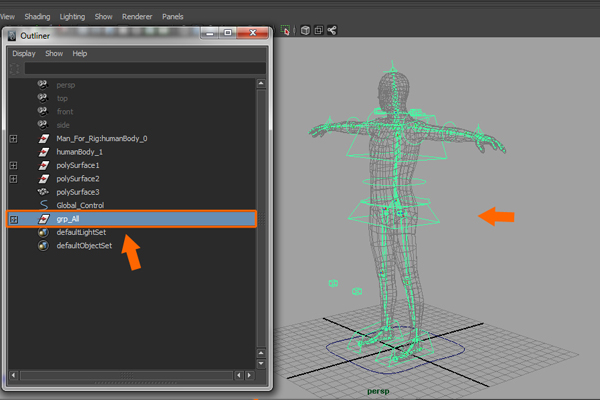Click the persp camera icon
This screenshot has width=600, height=400.
coord(43,85)
